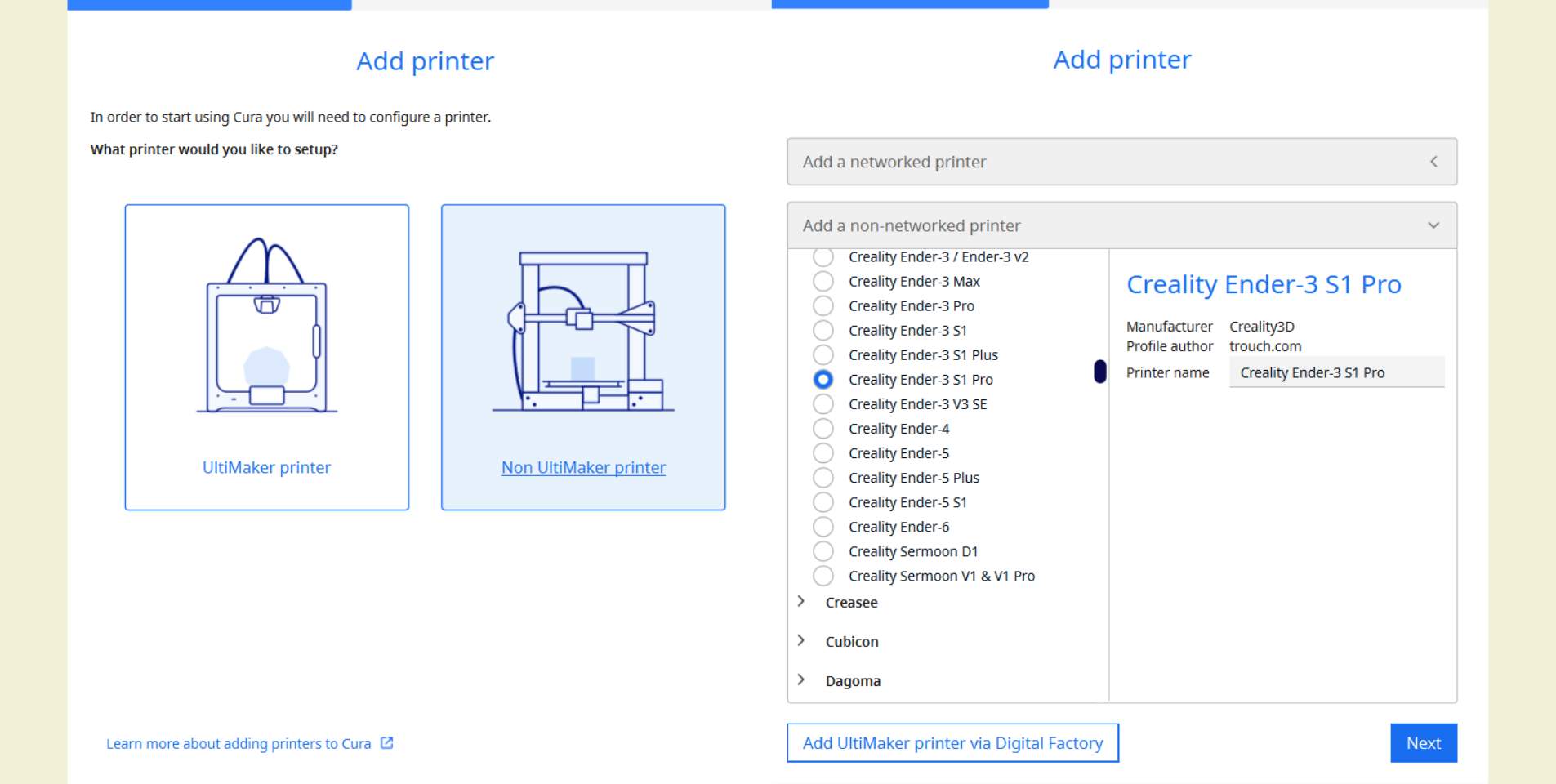Screen dimensions: 1556x784
Task: Click the trouch.com profile author value
Action: tap(1265, 346)
